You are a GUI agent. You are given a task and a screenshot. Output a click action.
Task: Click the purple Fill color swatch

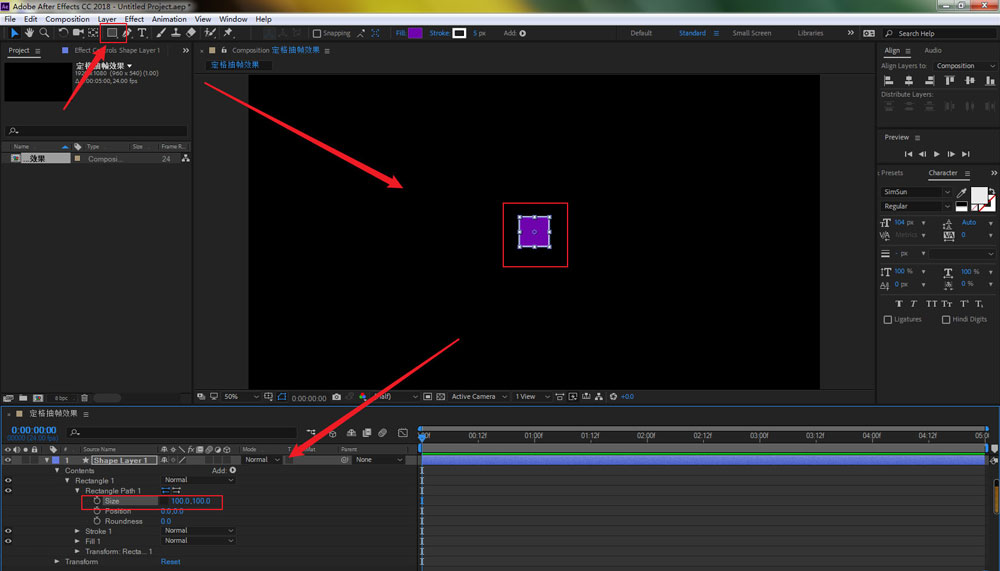pos(415,33)
